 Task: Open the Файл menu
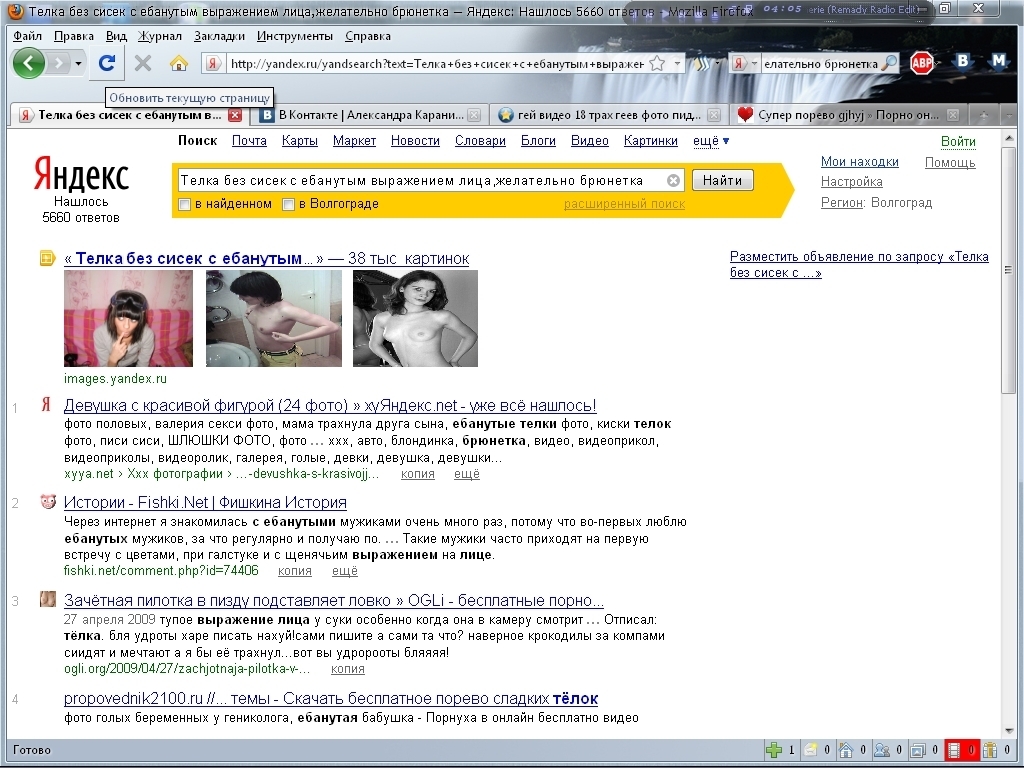click(27, 36)
